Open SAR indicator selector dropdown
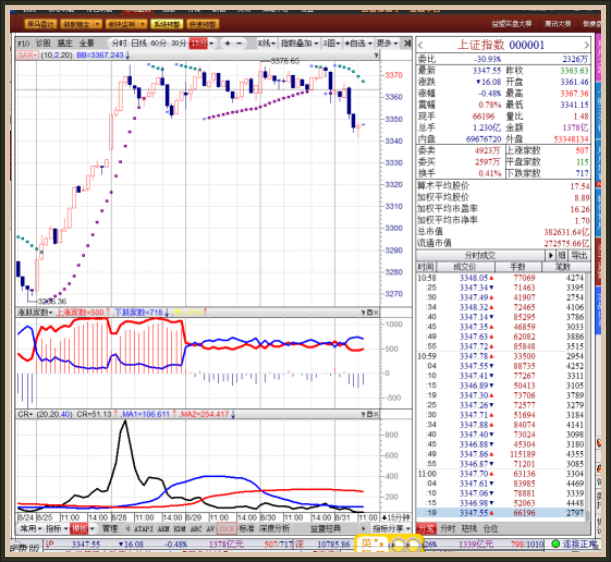Viewport: 611px width, 562px height. 27,55
